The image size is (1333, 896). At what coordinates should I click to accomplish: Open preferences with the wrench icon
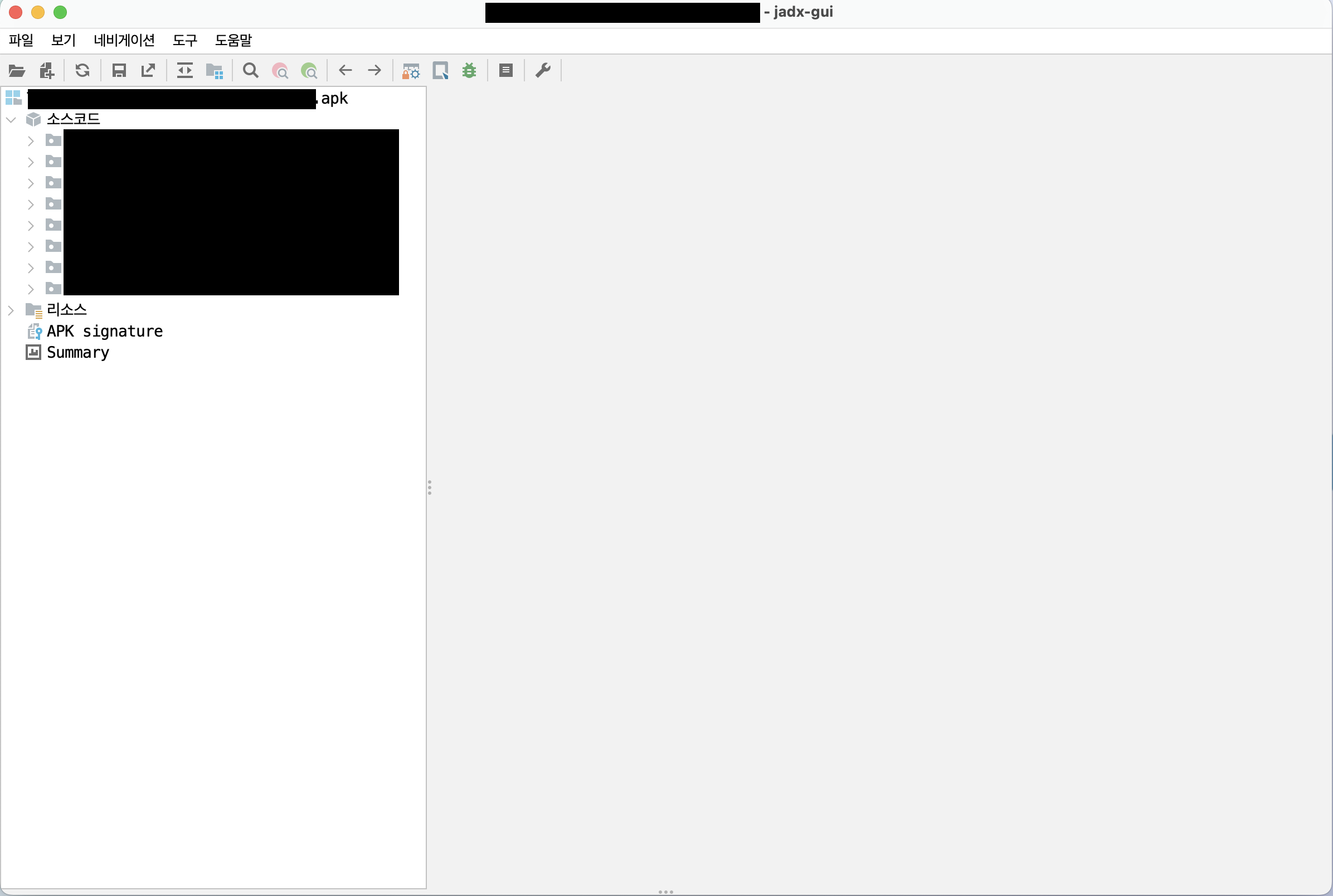(x=543, y=71)
